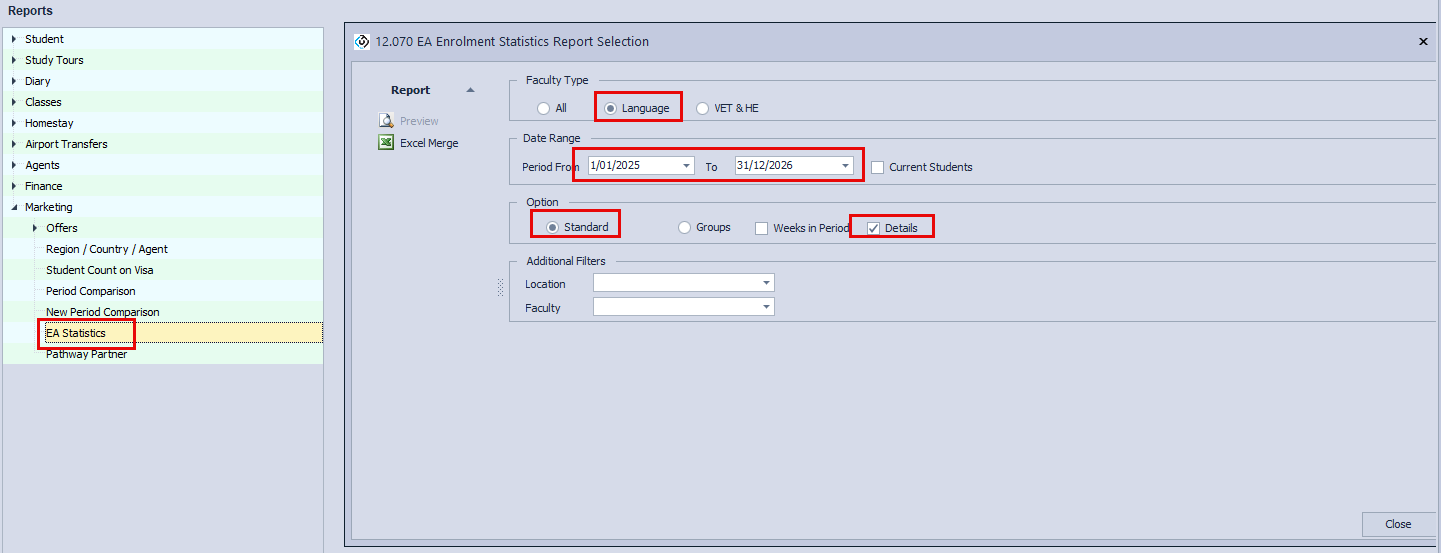Click the Excel Merge icon
Screen dimensions: 1441x553
[386, 143]
